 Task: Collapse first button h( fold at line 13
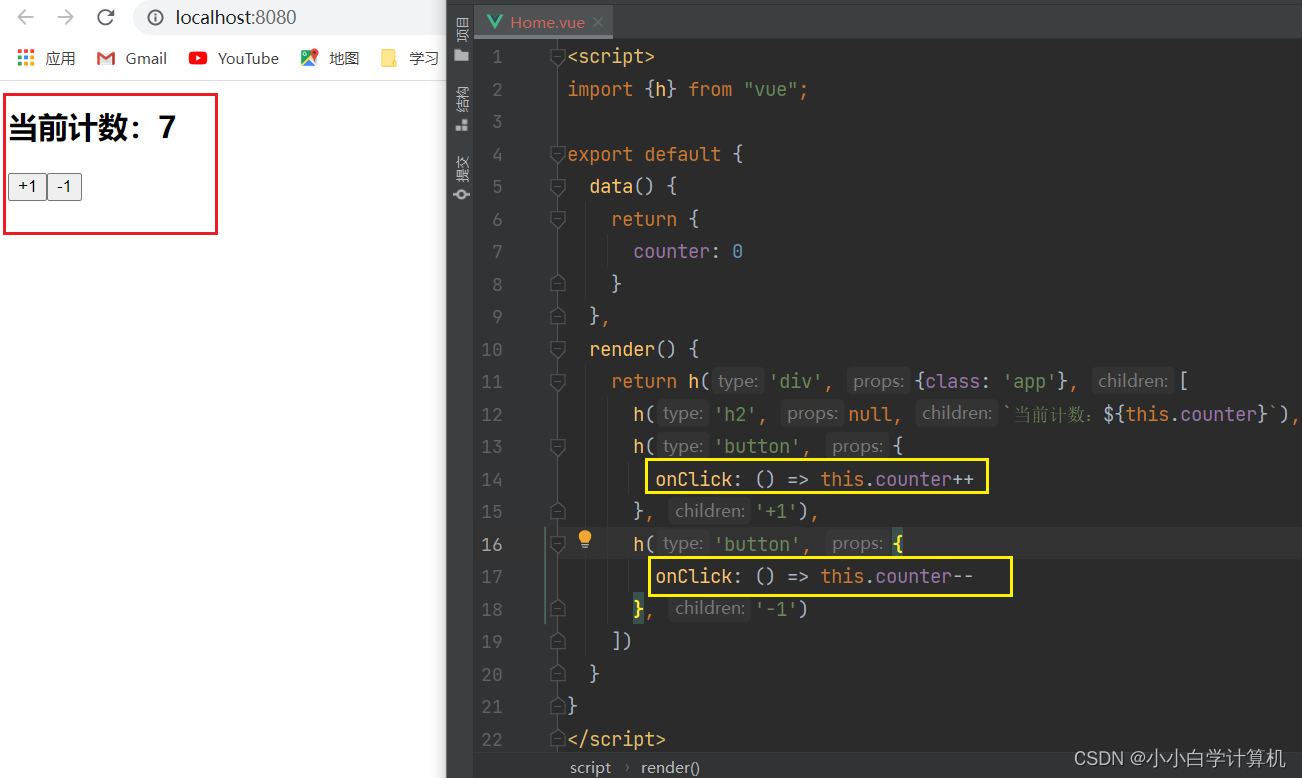click(558, 447)
